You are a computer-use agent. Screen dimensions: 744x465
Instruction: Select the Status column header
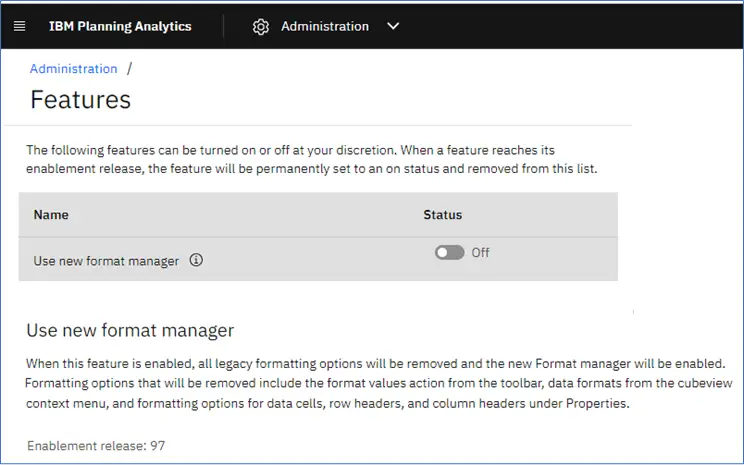tap(442, 214)
